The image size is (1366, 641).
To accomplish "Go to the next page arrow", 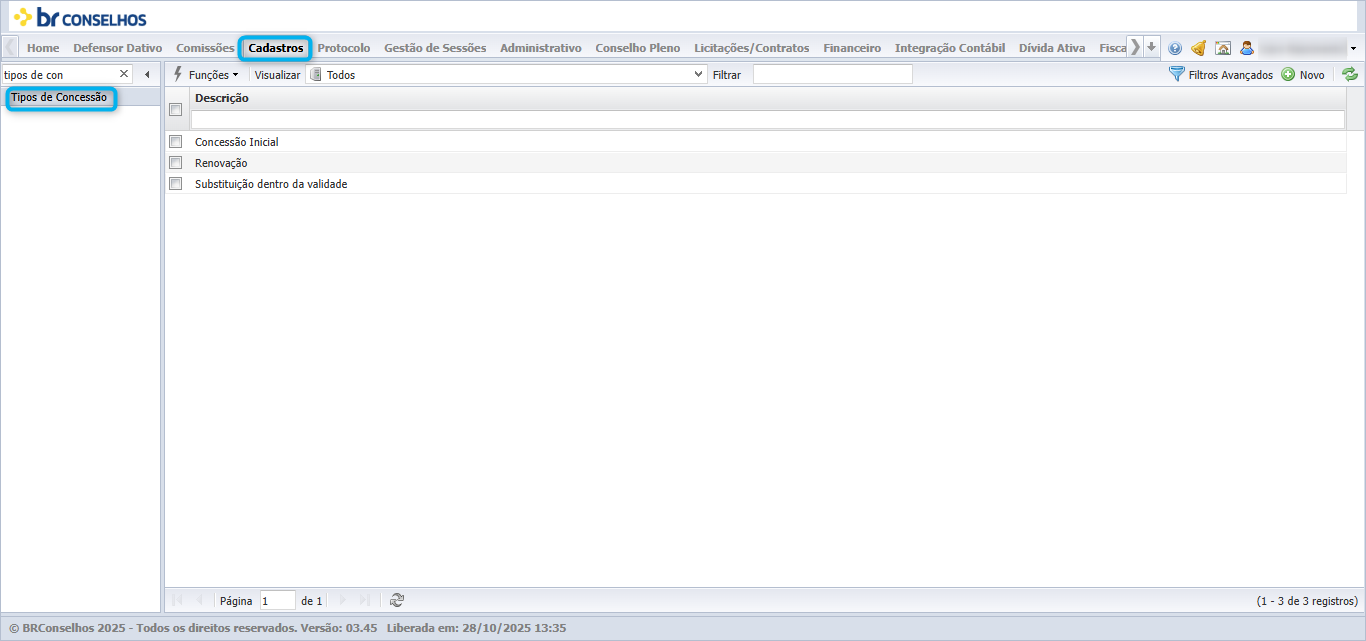I will (x=343, y=600).
